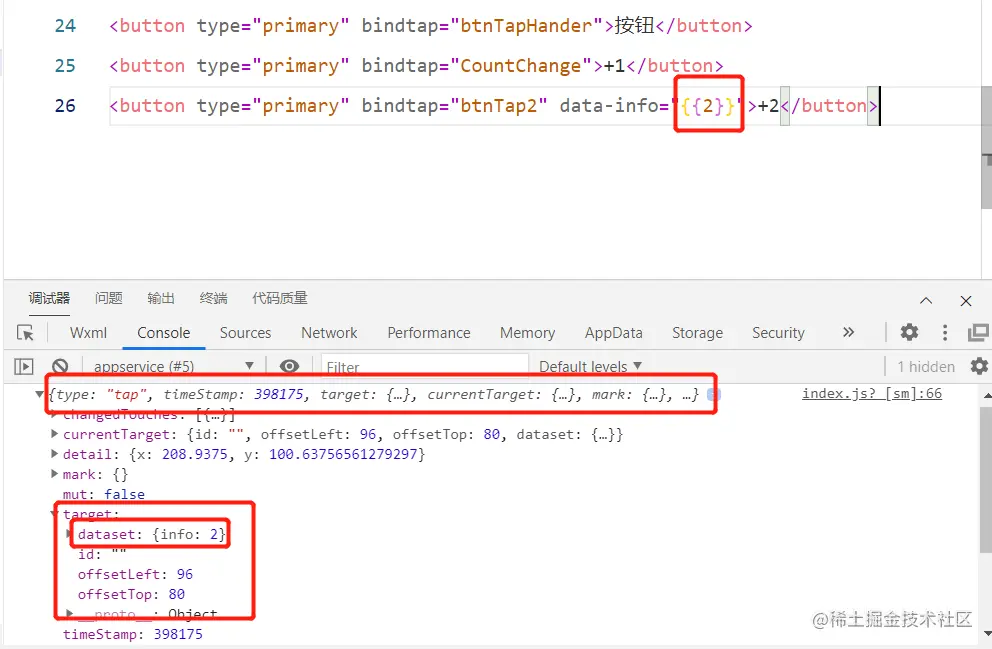Open the Sources tab
992x649 pixels.
coord(245,333)
